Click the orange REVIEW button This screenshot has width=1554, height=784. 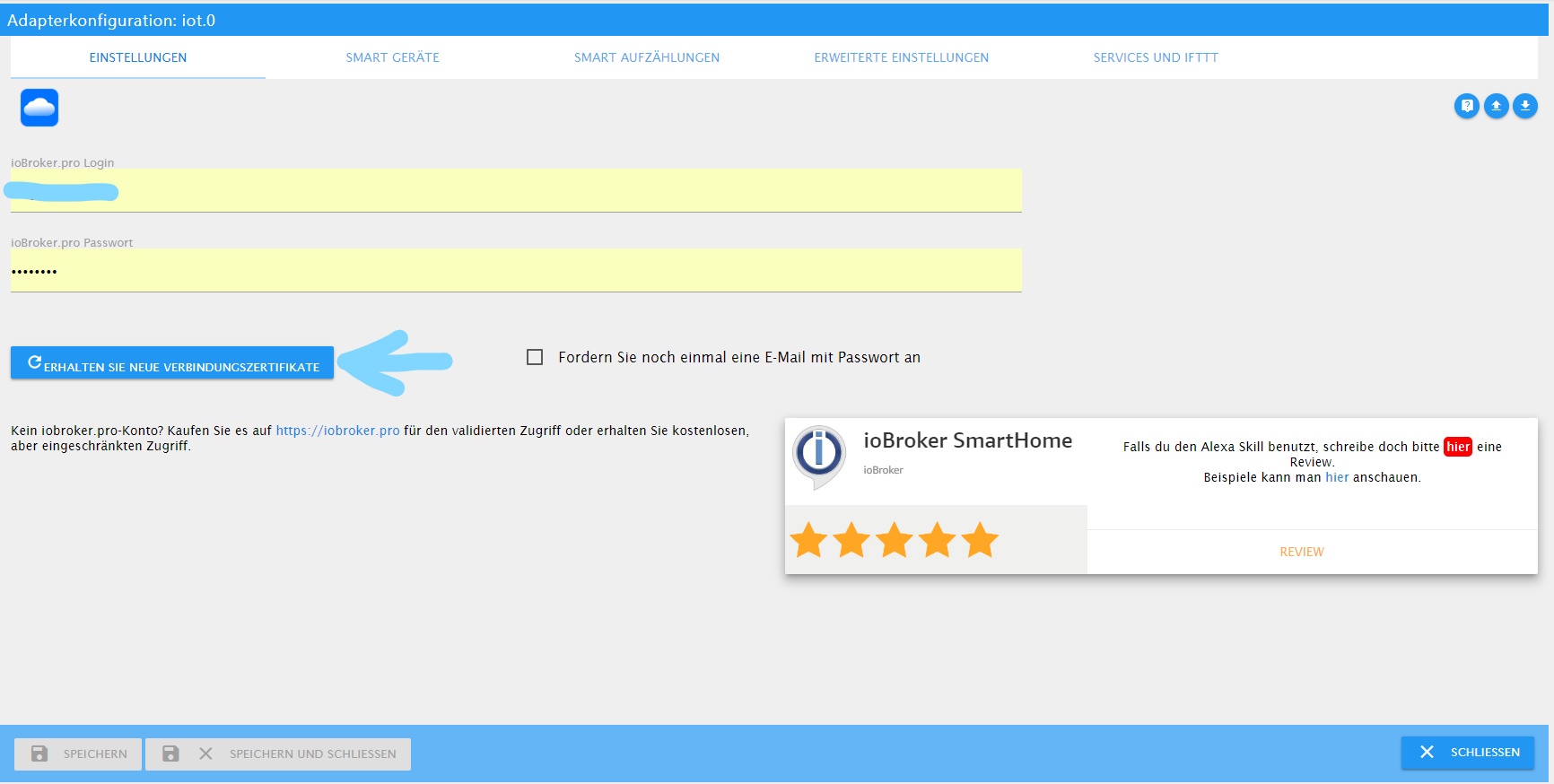click(1302, 552)
